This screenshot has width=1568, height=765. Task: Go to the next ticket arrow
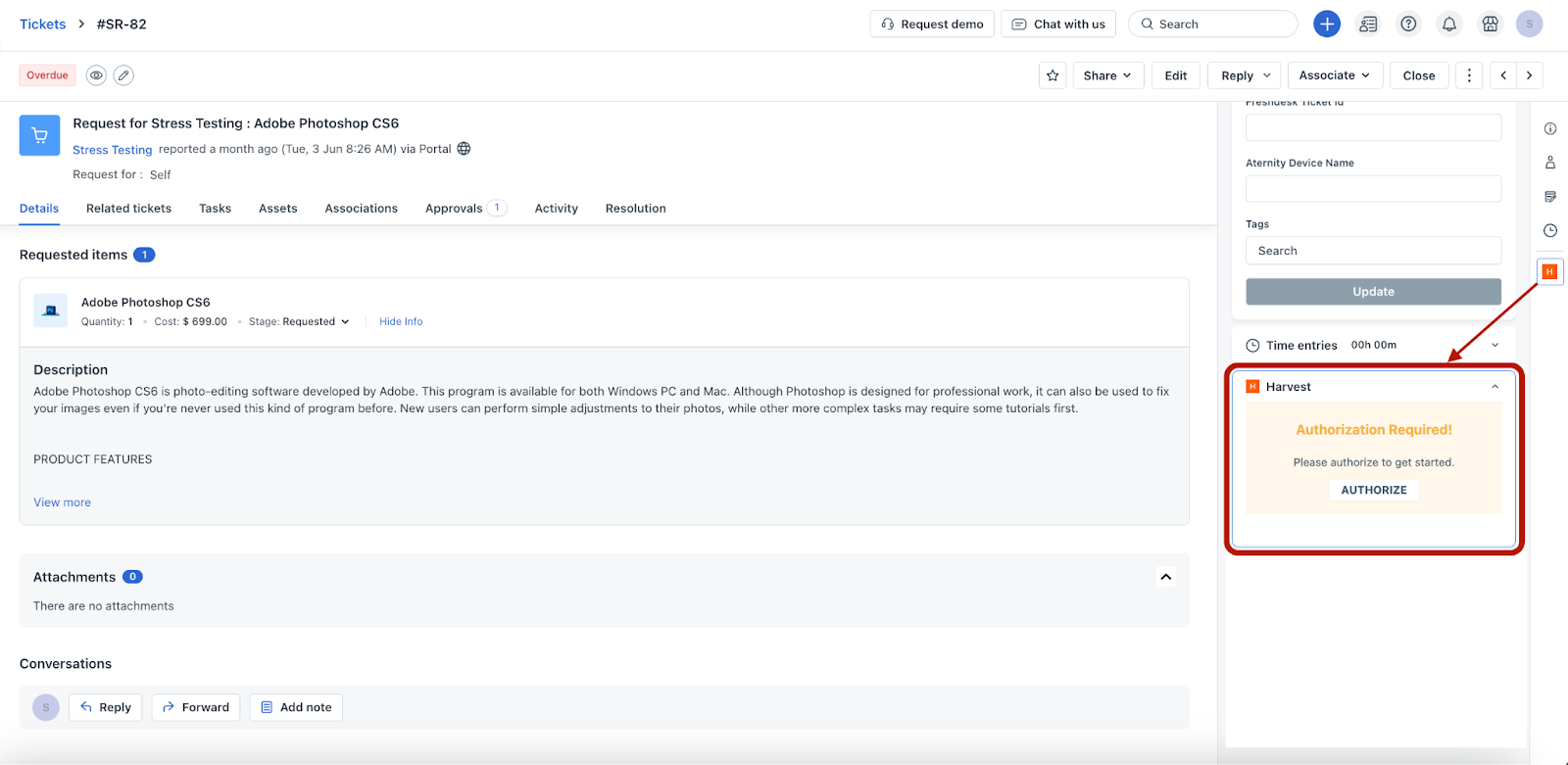(x=1530, y=75)
